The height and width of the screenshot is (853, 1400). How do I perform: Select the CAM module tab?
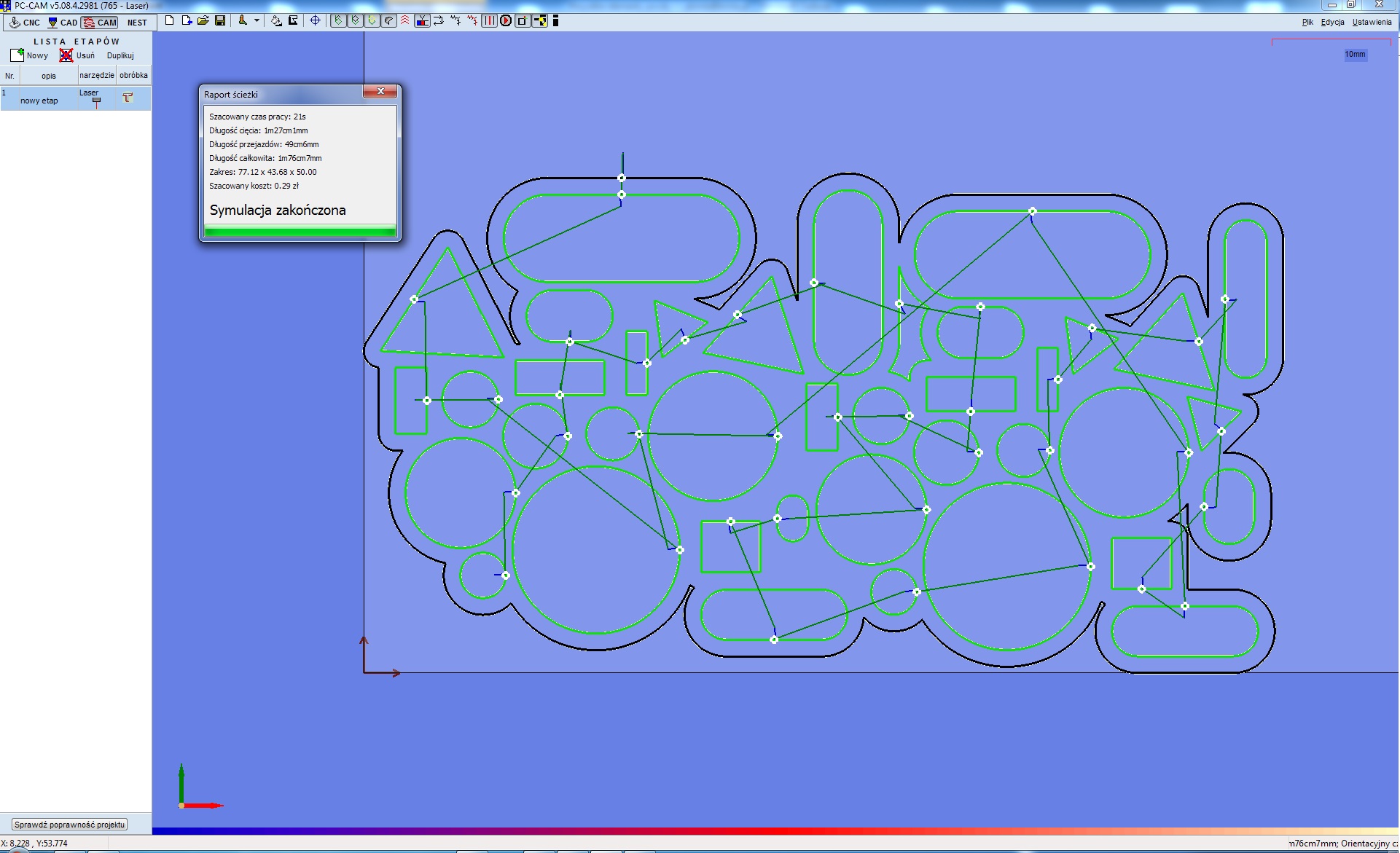tap(100, 23)
